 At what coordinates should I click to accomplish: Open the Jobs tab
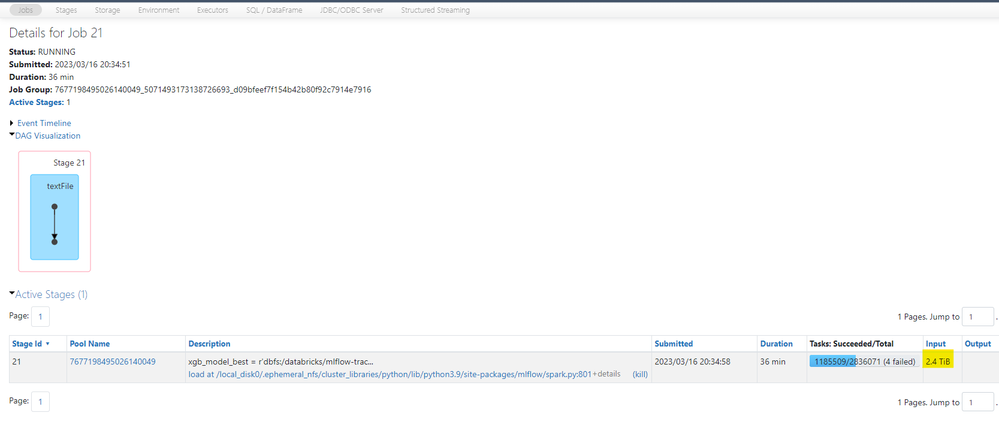tap(25, 10)
